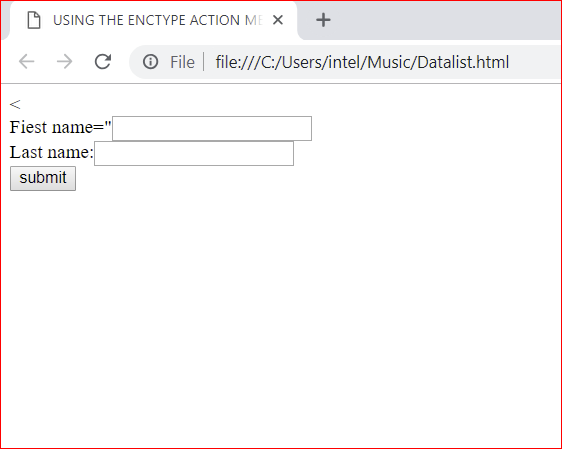This screenshot has width=562, height=449.
Task: Open site information via the info icon
Action: click(150, 62)
